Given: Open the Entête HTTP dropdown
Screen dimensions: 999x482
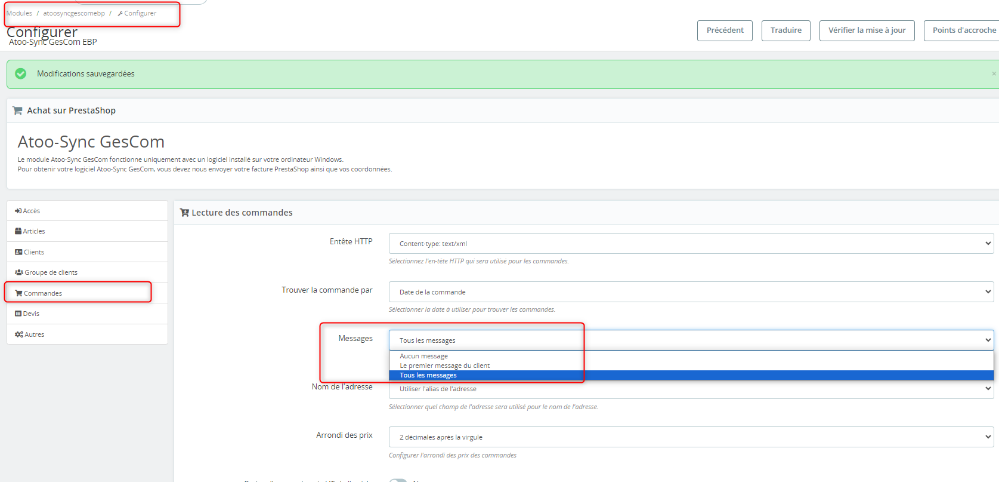Looking at the screenshot, I should [691, 243].
